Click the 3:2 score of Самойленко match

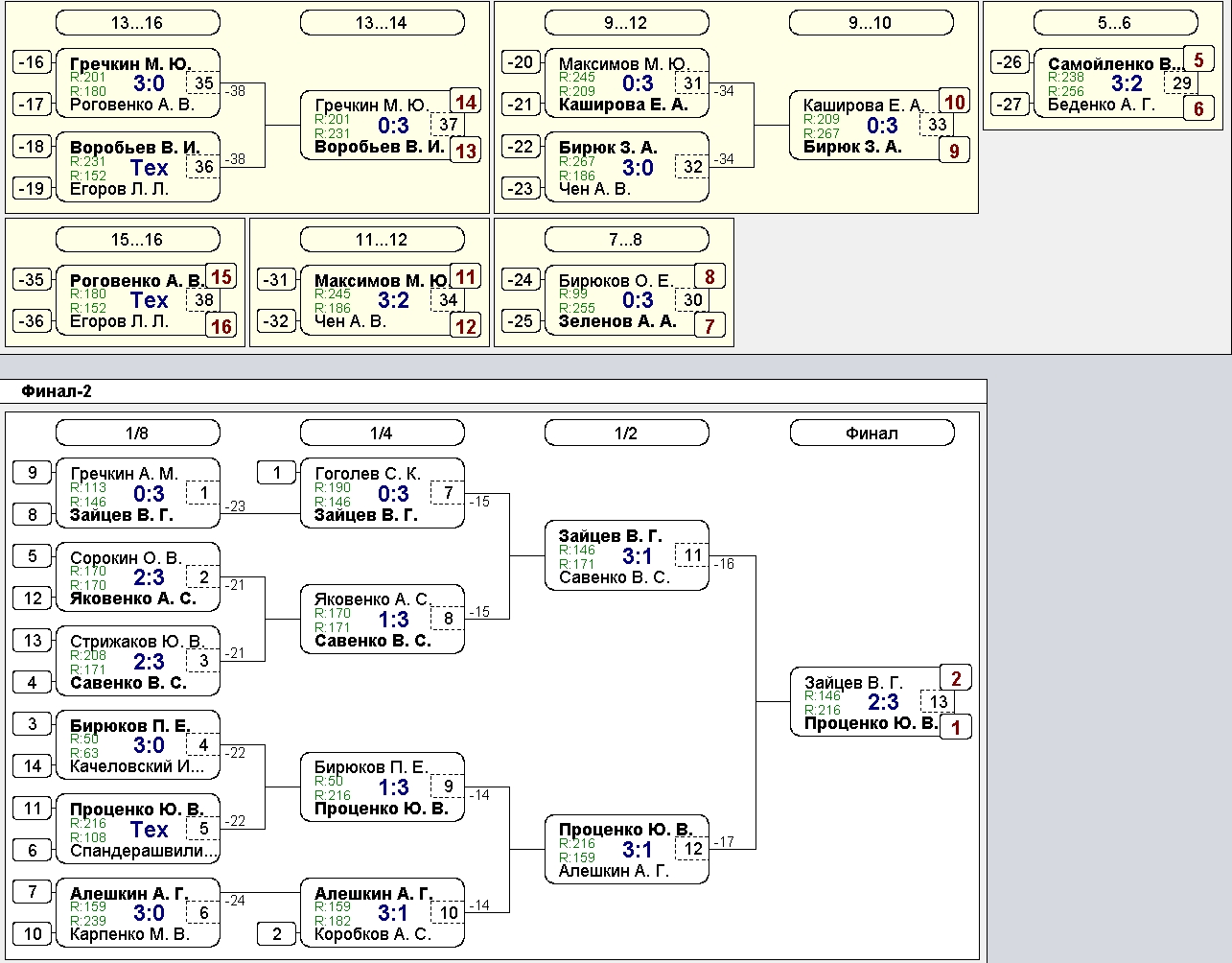[x=1127, y=83]
